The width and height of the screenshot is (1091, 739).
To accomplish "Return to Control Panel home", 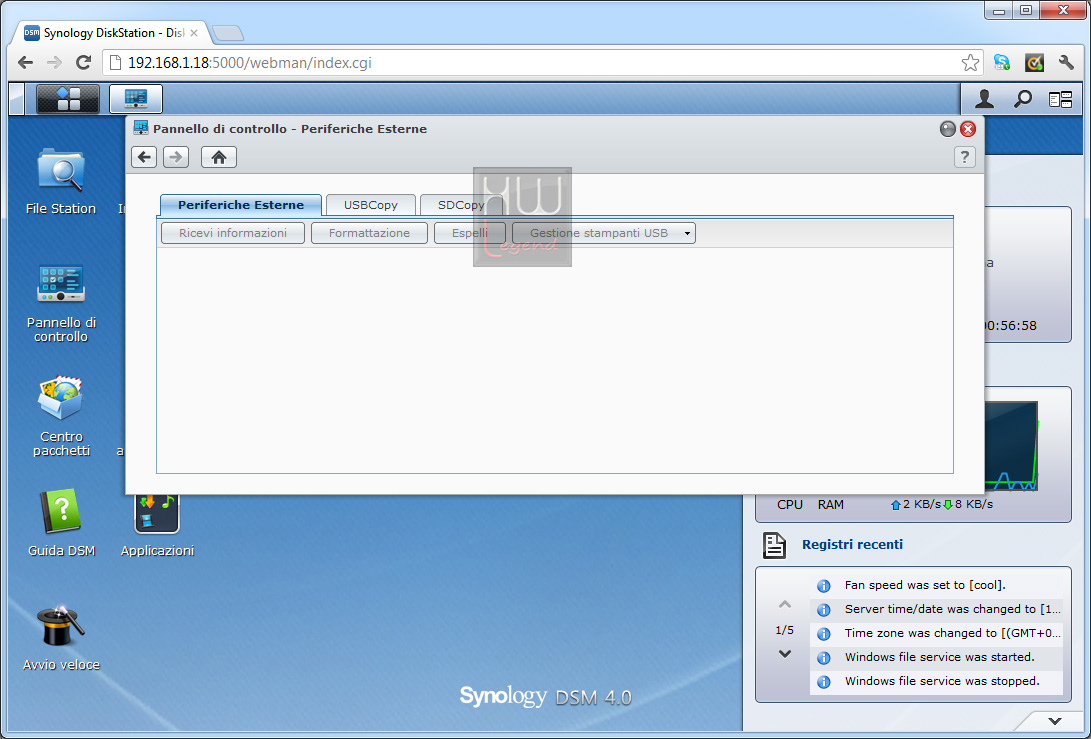I will click(219, 157).
